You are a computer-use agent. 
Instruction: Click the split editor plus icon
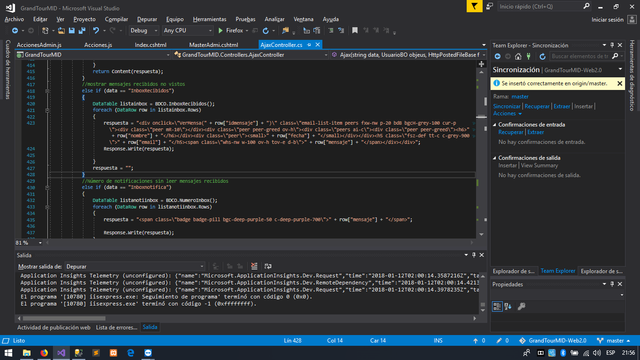tap(481, 64)
